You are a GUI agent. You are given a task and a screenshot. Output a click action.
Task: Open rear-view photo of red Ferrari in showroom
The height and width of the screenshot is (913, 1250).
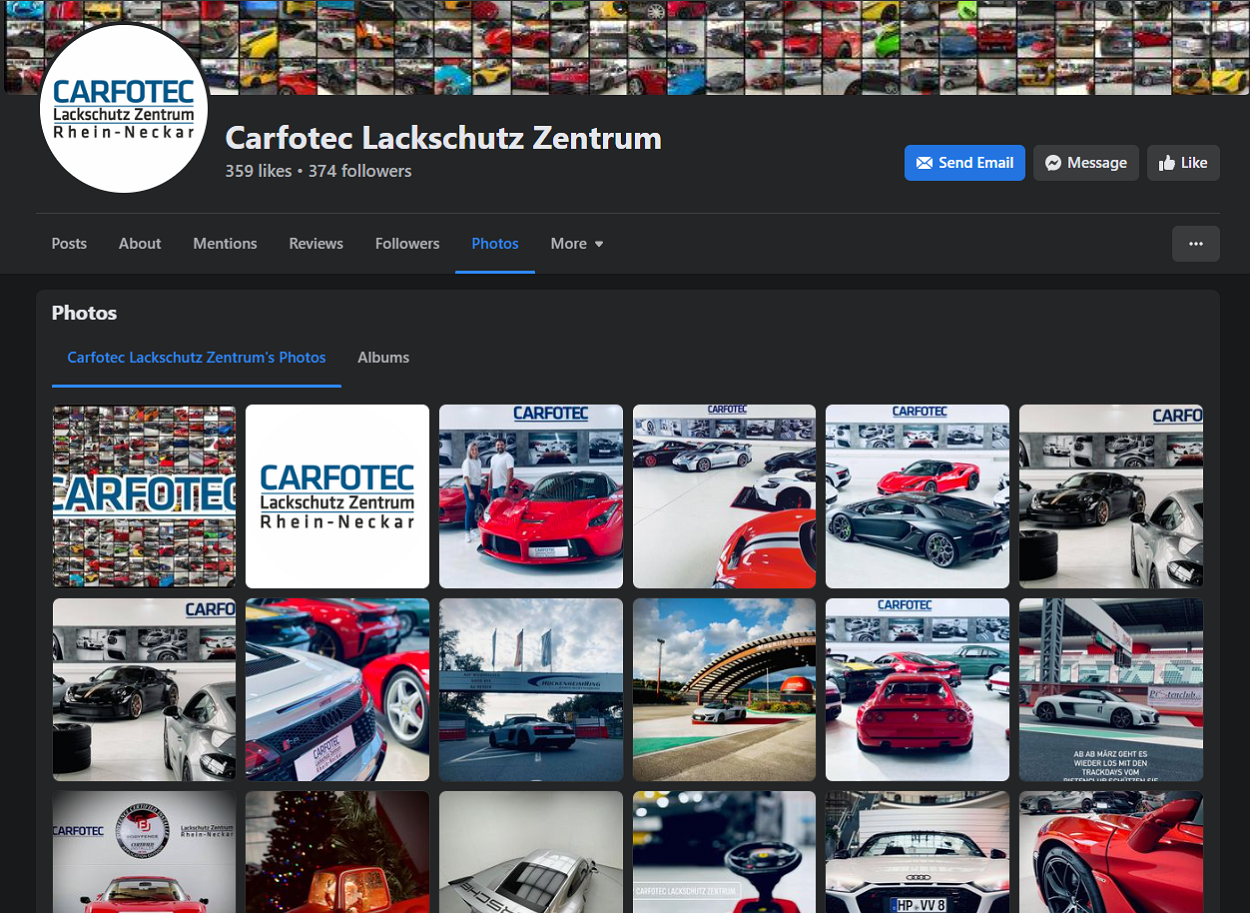917,689
